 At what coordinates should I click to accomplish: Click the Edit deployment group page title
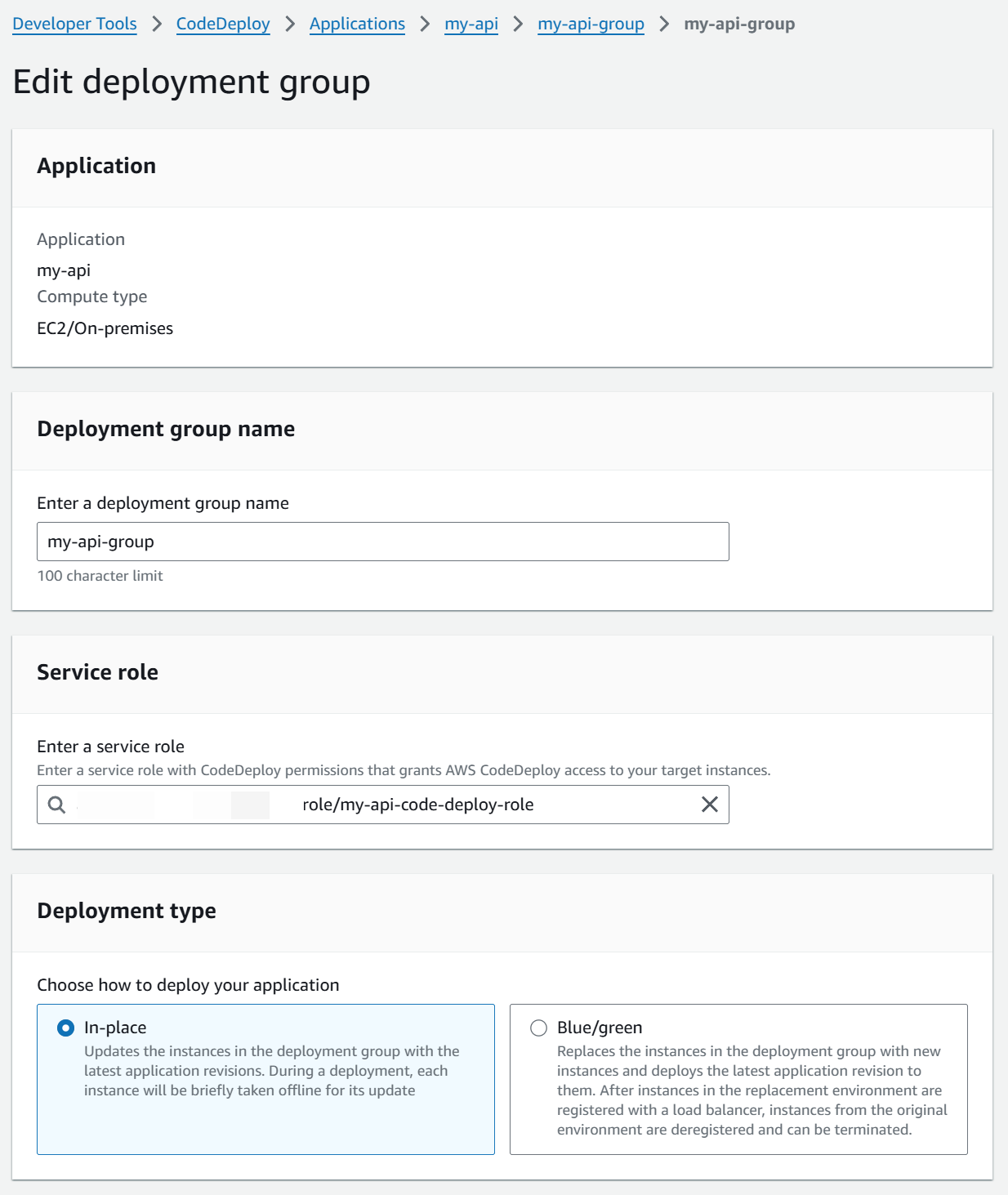point(190,81)
